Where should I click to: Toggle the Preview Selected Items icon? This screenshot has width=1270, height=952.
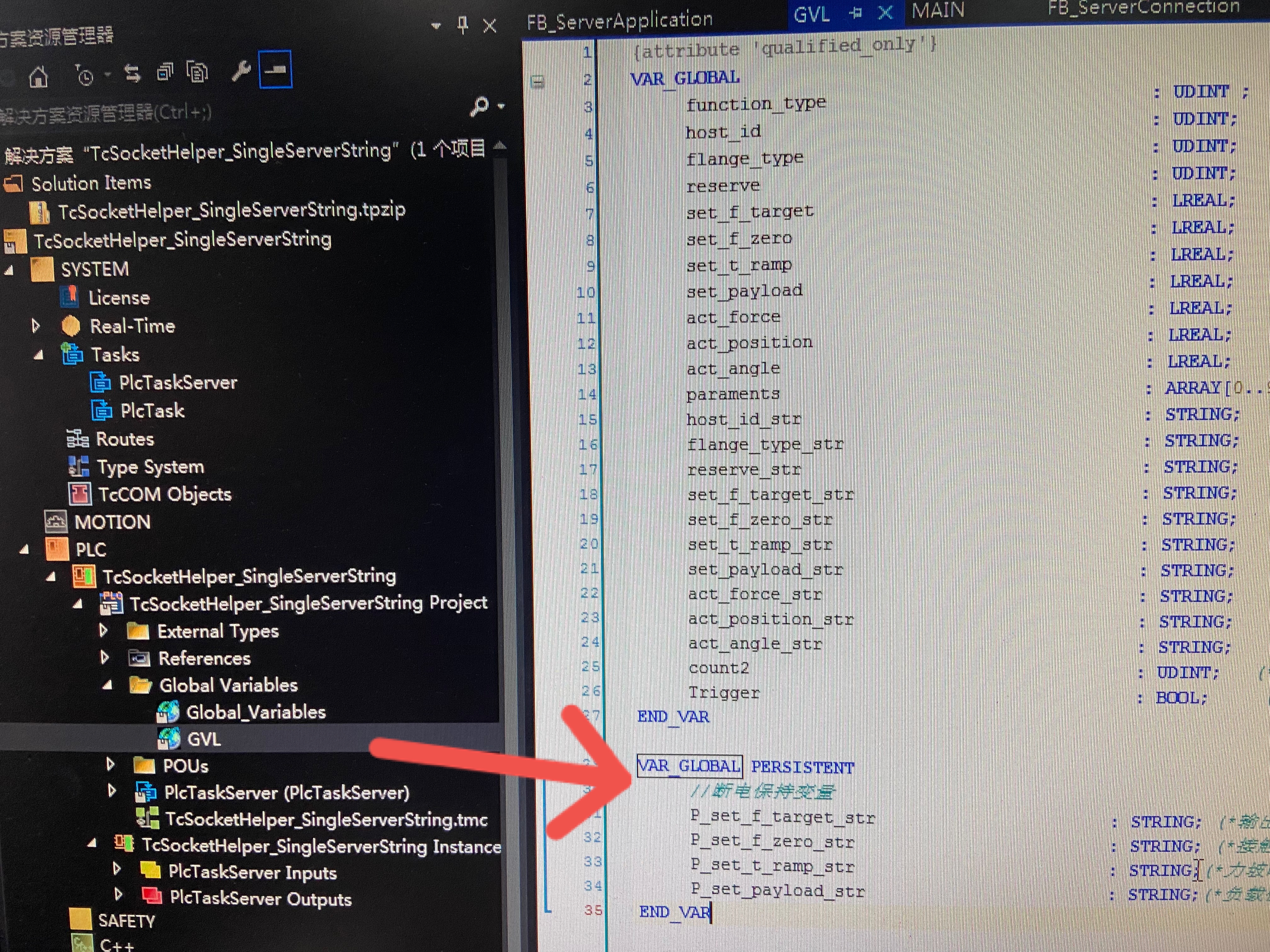point(276,70)
